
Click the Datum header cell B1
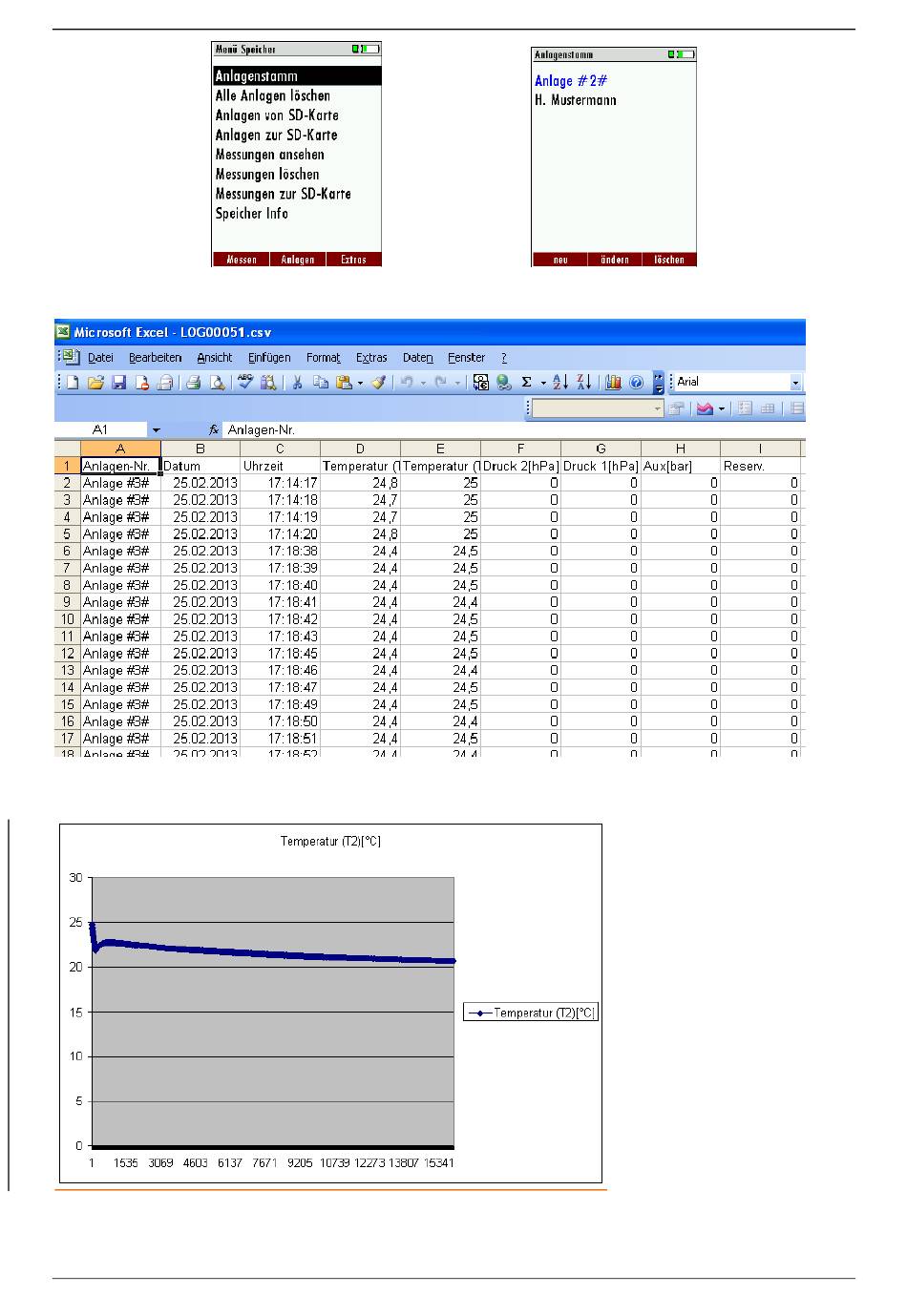coord(200,466)
